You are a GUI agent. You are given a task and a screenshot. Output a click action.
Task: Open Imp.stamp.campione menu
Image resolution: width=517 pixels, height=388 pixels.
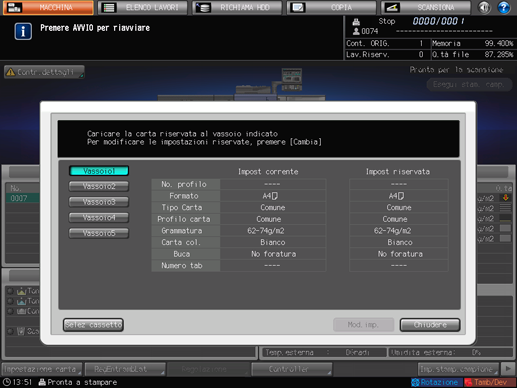click(x=458, y=369)
